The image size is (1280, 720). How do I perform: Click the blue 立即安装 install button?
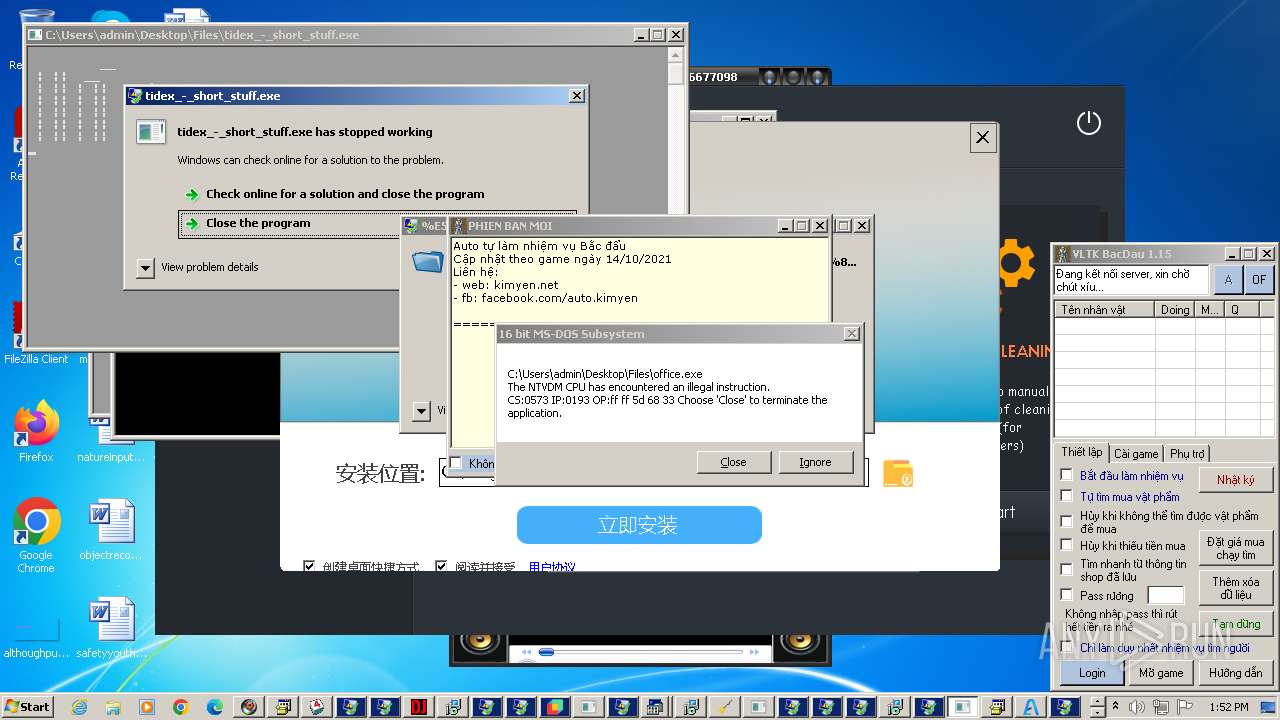[639, 525]
